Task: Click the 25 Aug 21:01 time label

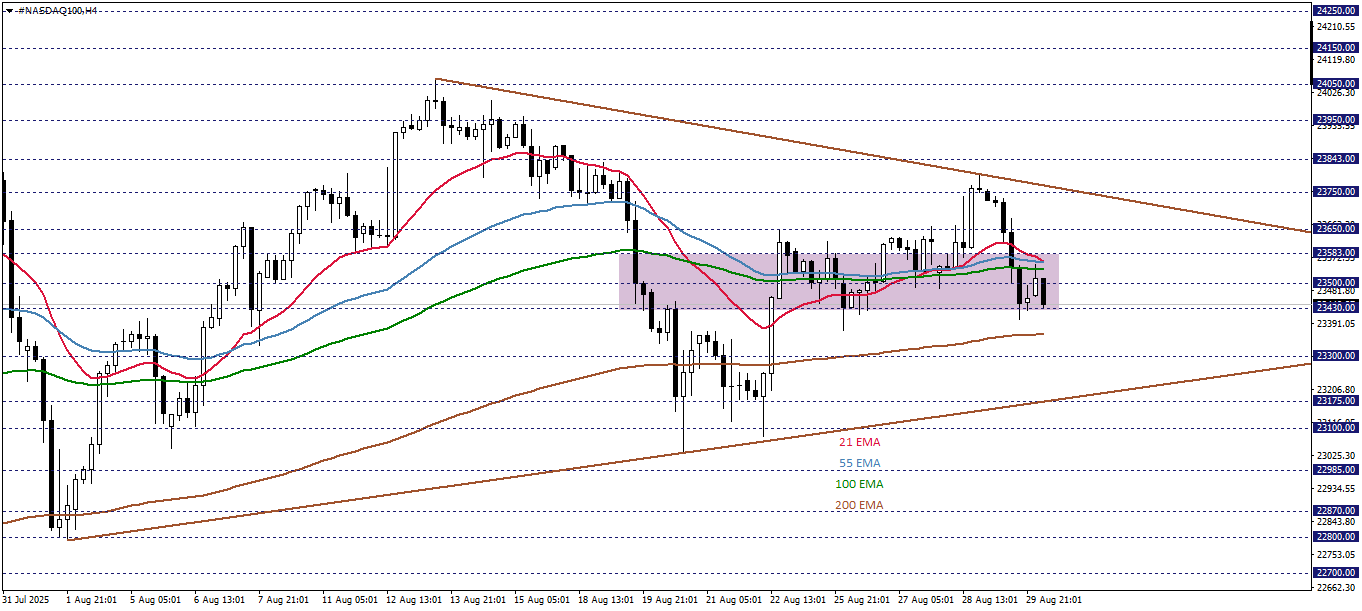Action: (x=862, y=600)
